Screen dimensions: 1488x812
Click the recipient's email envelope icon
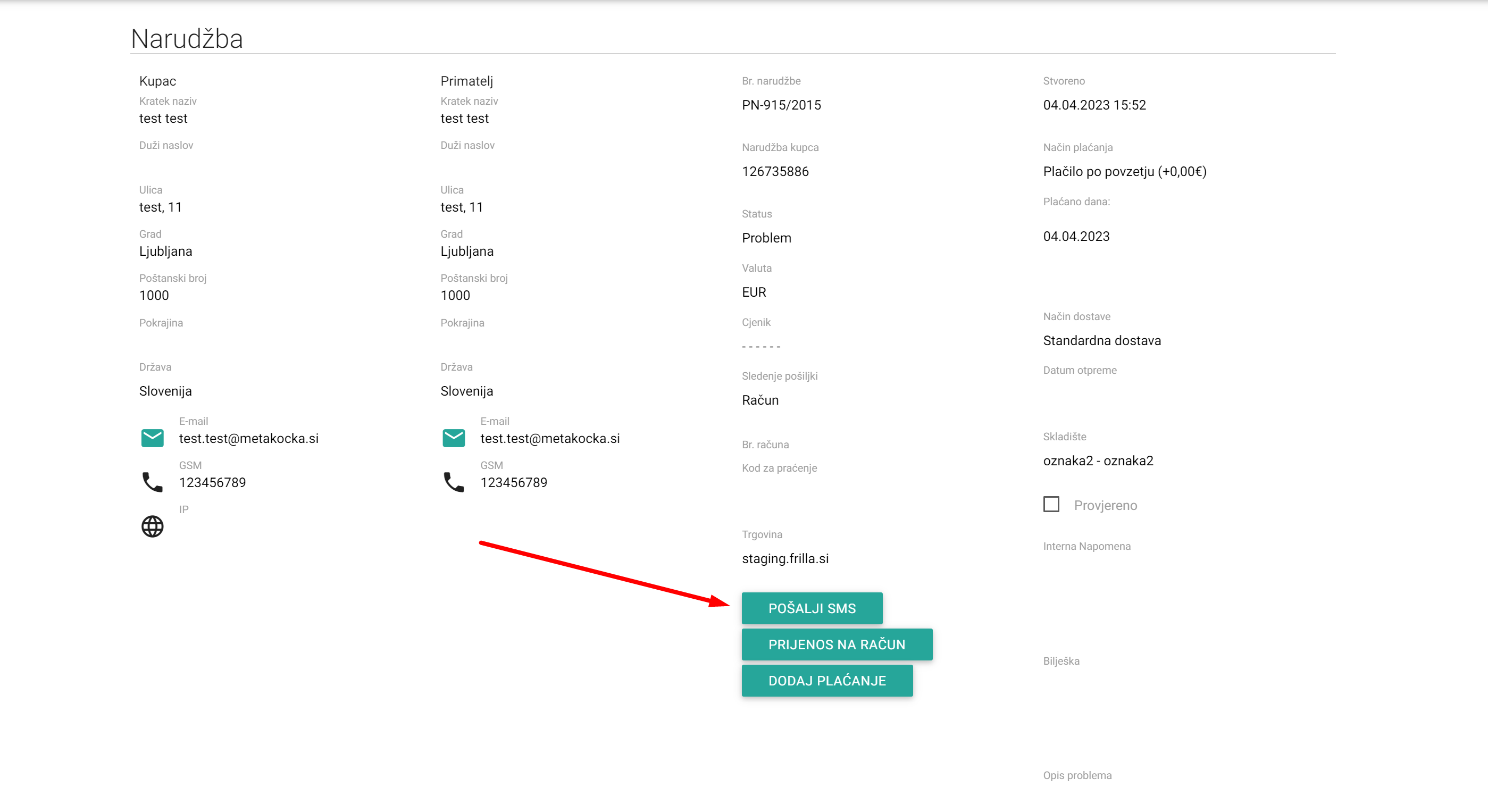[x=454, y=438]
